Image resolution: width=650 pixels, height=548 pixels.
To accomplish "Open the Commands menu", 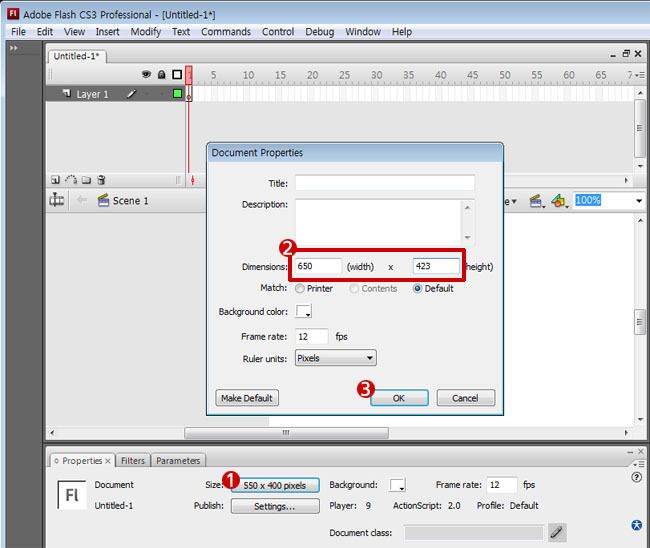I will point(226,32).
